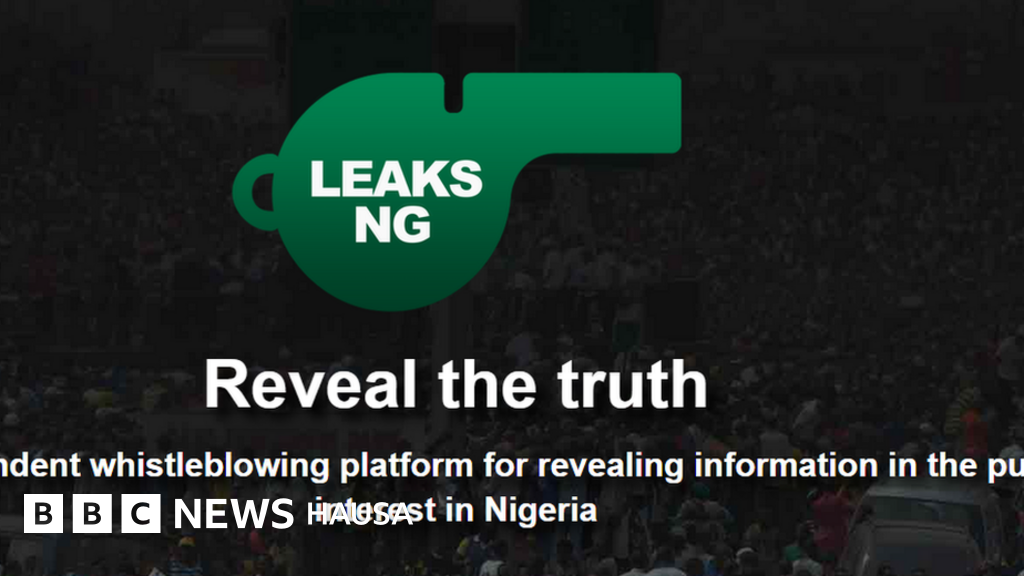1024x576 pixels.
Task: Click the word 'truth' in the heading
Action: coord(632,385)
